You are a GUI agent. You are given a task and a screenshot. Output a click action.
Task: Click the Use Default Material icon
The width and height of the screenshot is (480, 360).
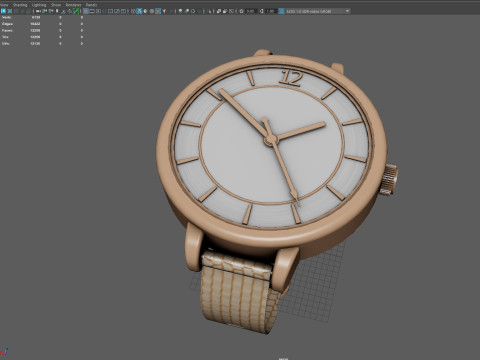click(x=145, y=11)
